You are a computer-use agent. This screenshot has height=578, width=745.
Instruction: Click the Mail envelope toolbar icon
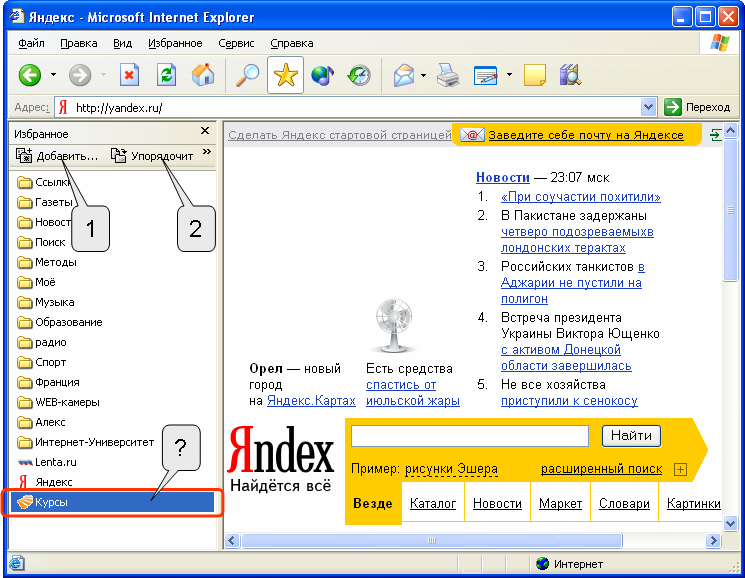(x=404, y=75)
